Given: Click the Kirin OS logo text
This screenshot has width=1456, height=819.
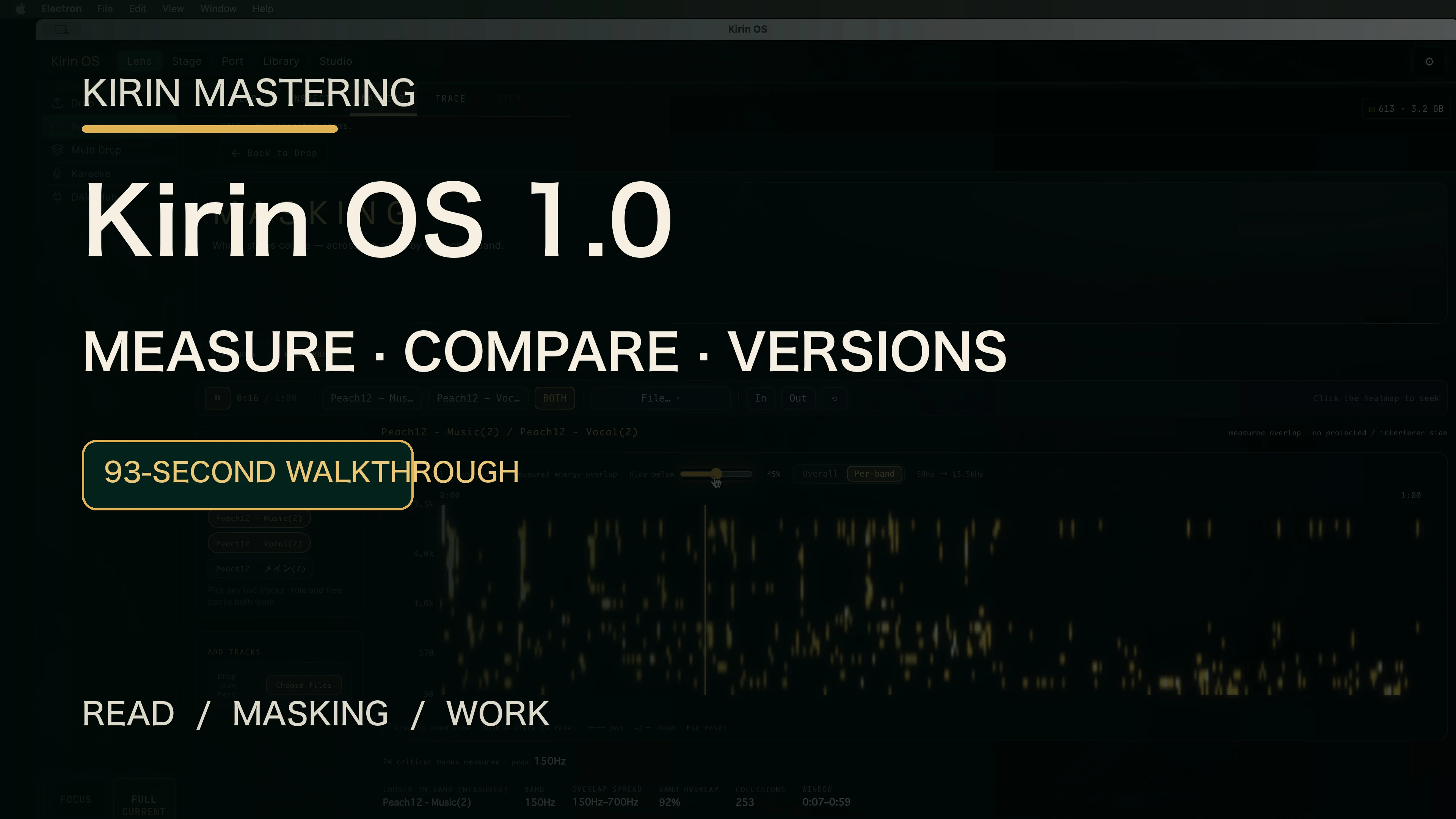Looking at the screenshot, I should (x=75, y=61).
